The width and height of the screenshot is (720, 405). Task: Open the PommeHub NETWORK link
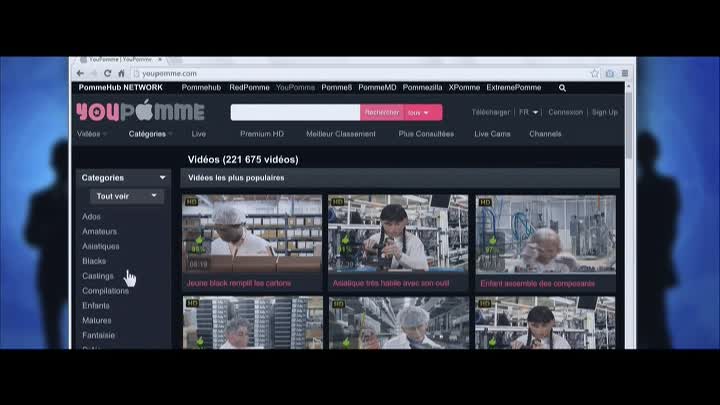click(120, 87)
